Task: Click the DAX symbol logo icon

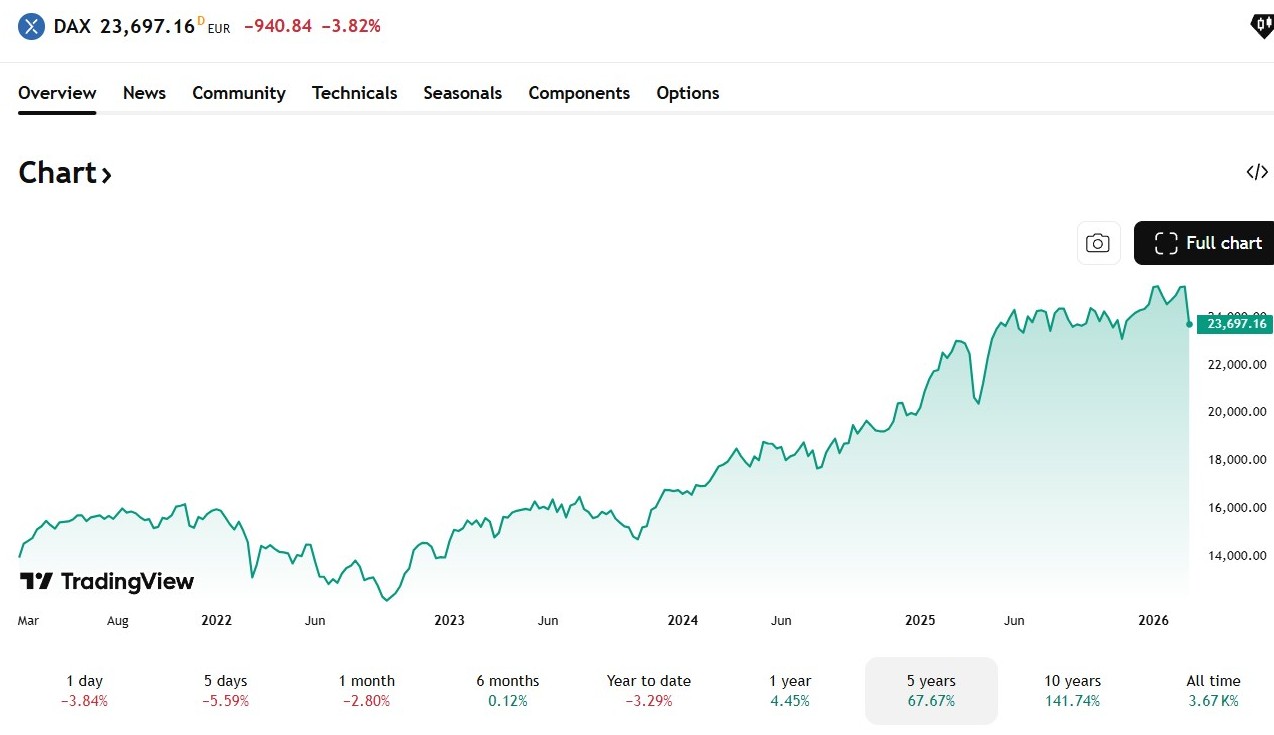Action: pyautogui.click(x=32, y=27)
